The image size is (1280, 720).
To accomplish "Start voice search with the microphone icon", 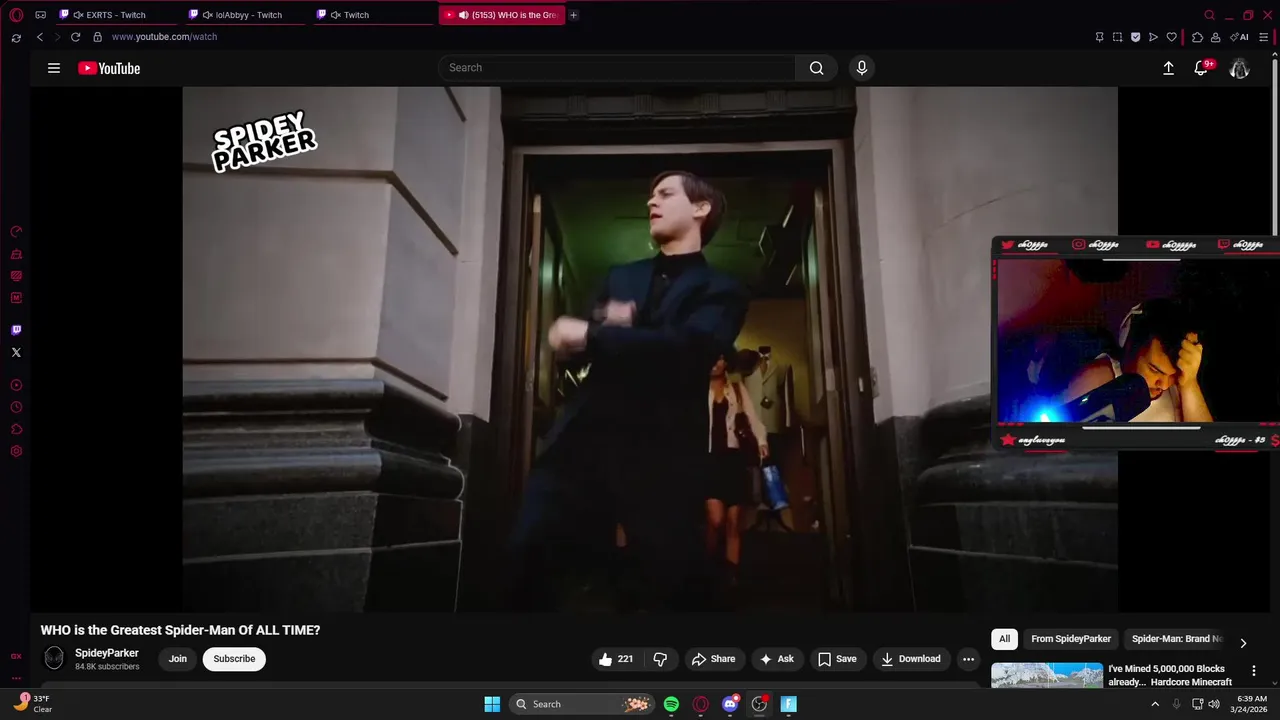I will coord(862,68).
